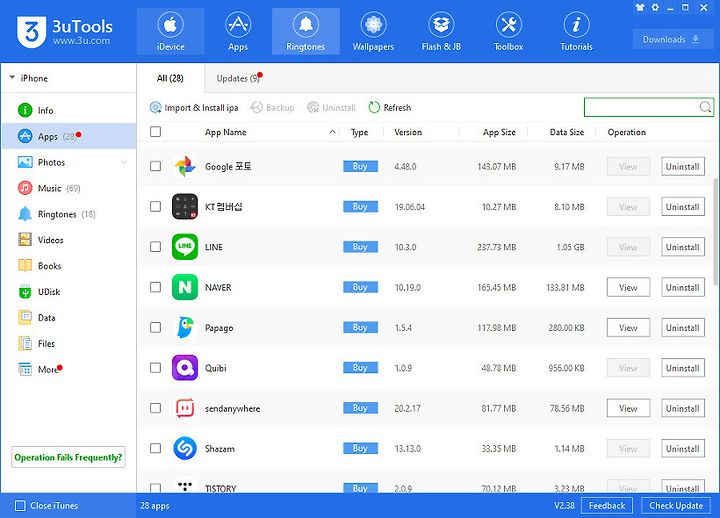
Task: Uninstall the Shazam app
Action: (683, 449)
